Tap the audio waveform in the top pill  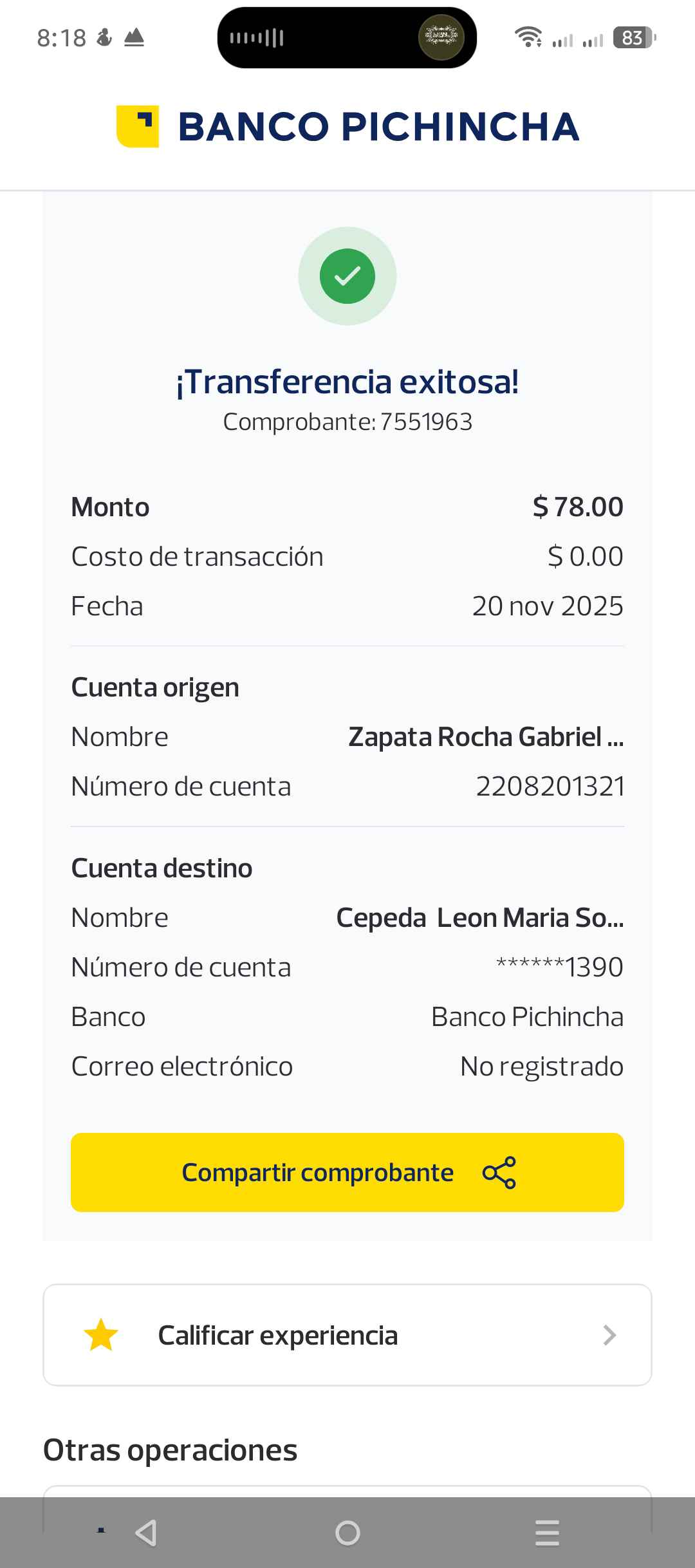[257, 38]
